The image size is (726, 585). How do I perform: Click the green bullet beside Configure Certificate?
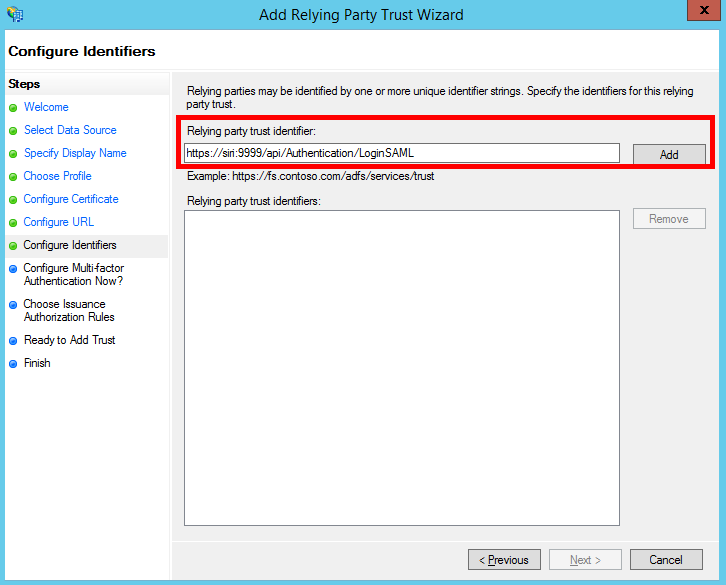pyautogui.click(x=13, y=200)
